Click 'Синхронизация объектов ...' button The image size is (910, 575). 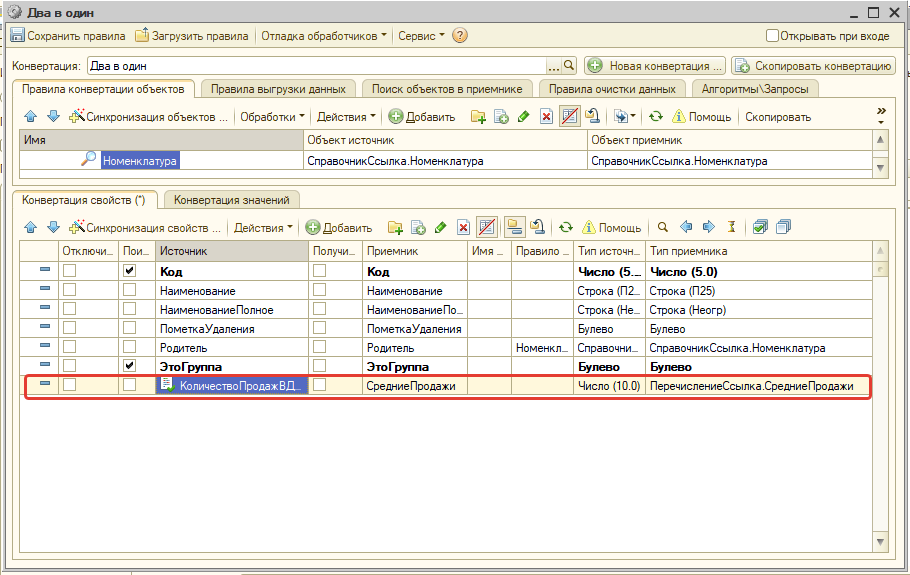click(149, 117)
